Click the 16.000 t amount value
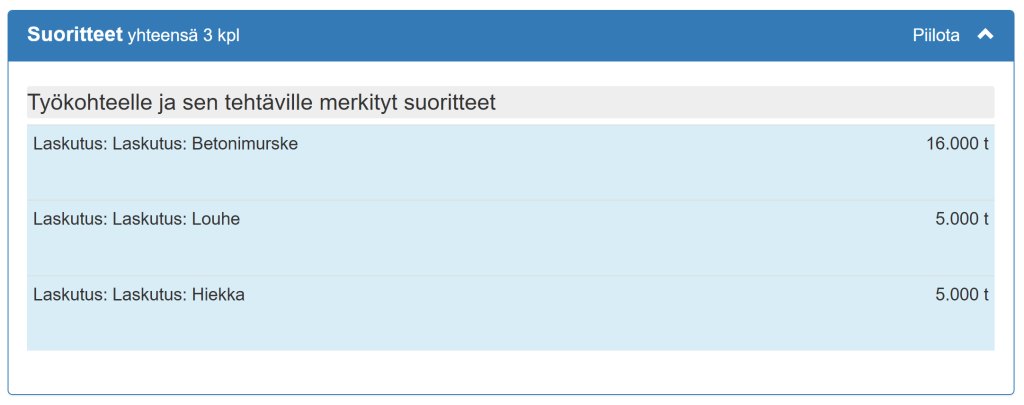The image size is (1024, 405). [x=957, y=144]
